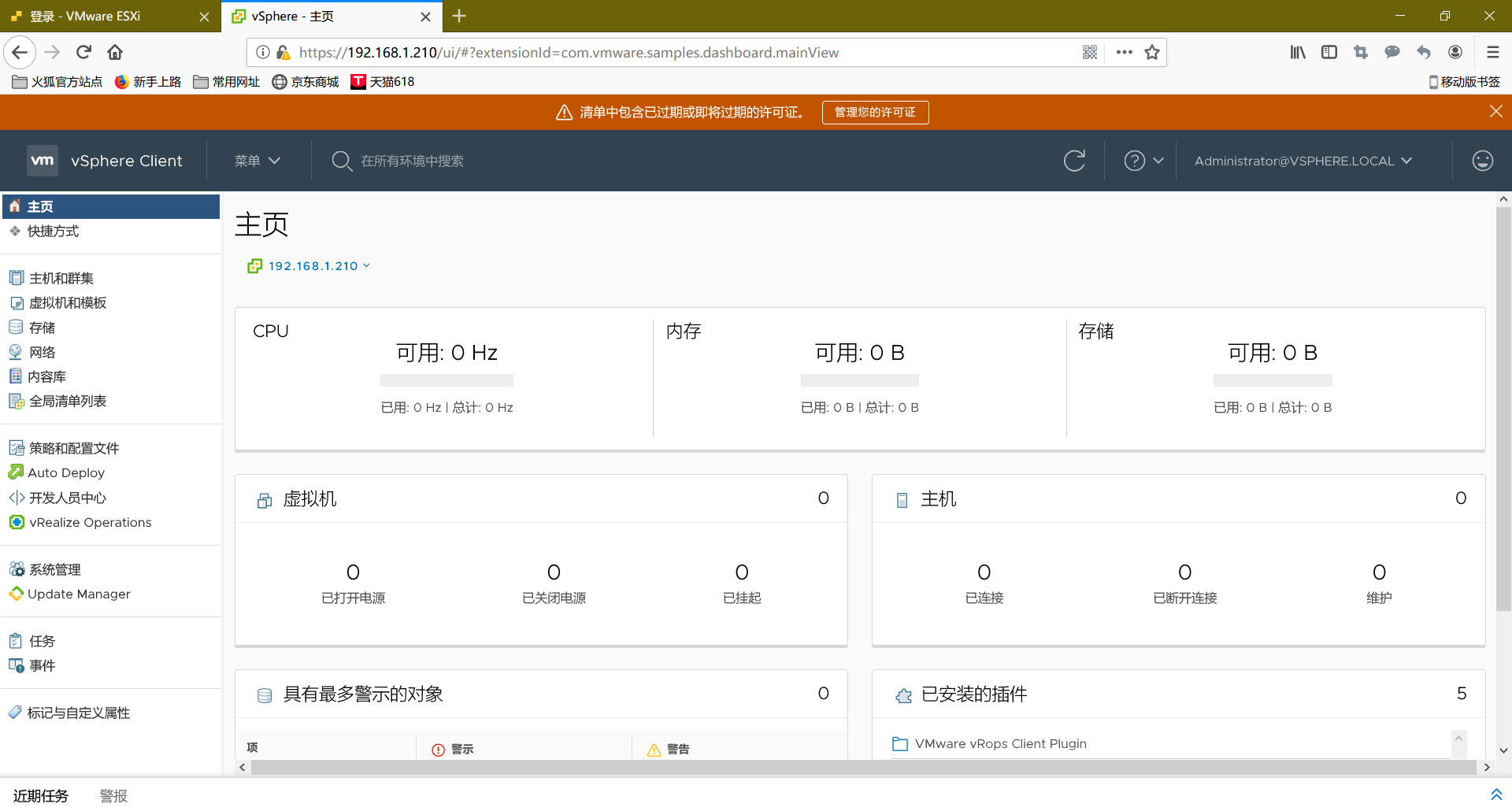
Task: Click the 虚拟机 card icon
Action: pyautogui.click(x=265, y=500)
